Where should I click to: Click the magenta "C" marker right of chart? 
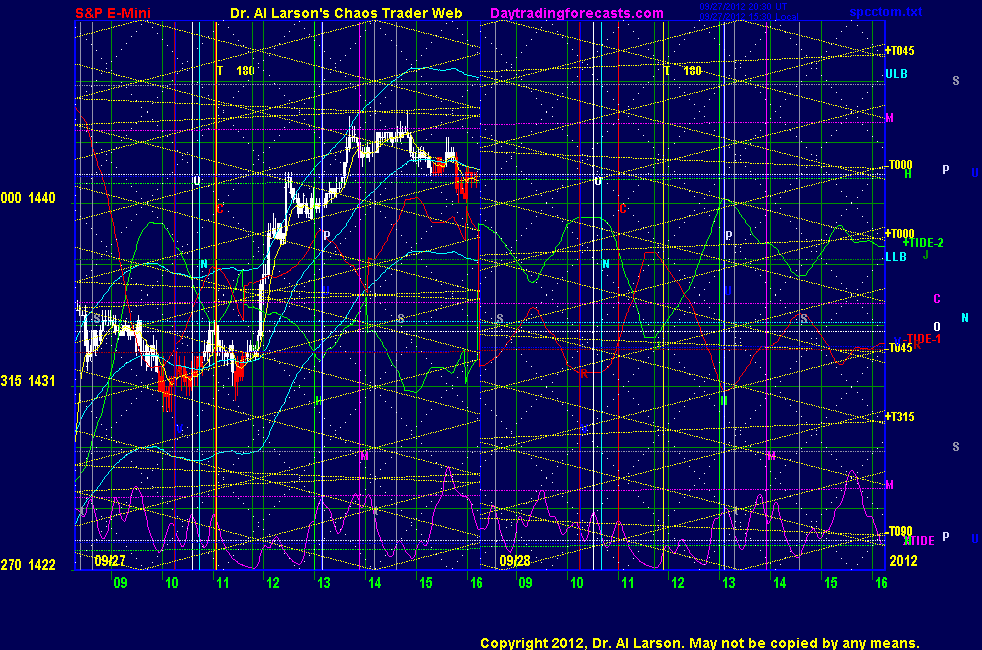pos(937,299)
